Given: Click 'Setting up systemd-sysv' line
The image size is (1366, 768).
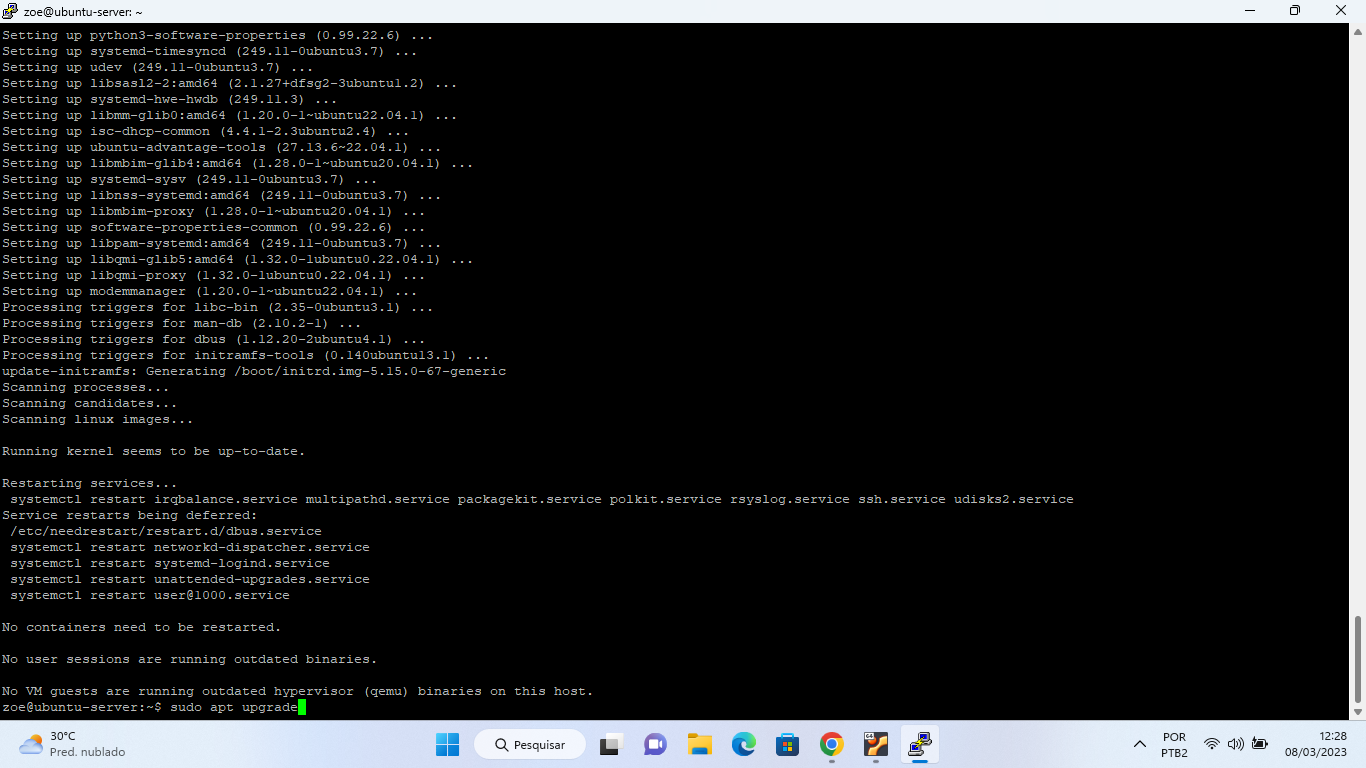Looking at the screenshot, I should click(190, 179).
